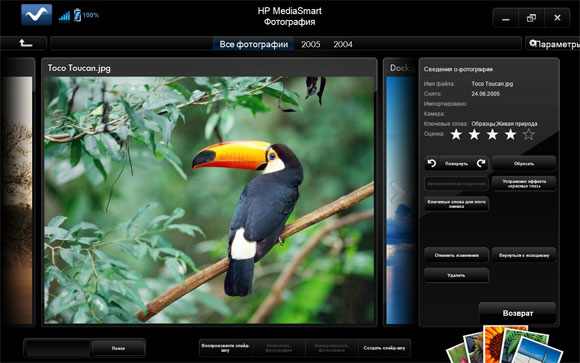Click the Возврат button

(x=517, y=313)
